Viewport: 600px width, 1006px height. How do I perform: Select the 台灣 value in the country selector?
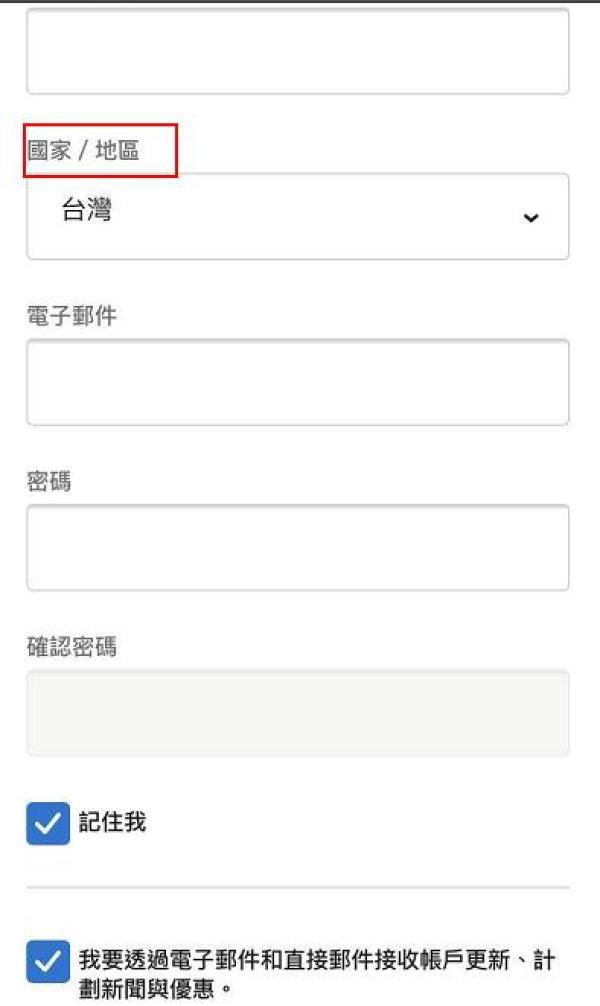pos(87,211)
